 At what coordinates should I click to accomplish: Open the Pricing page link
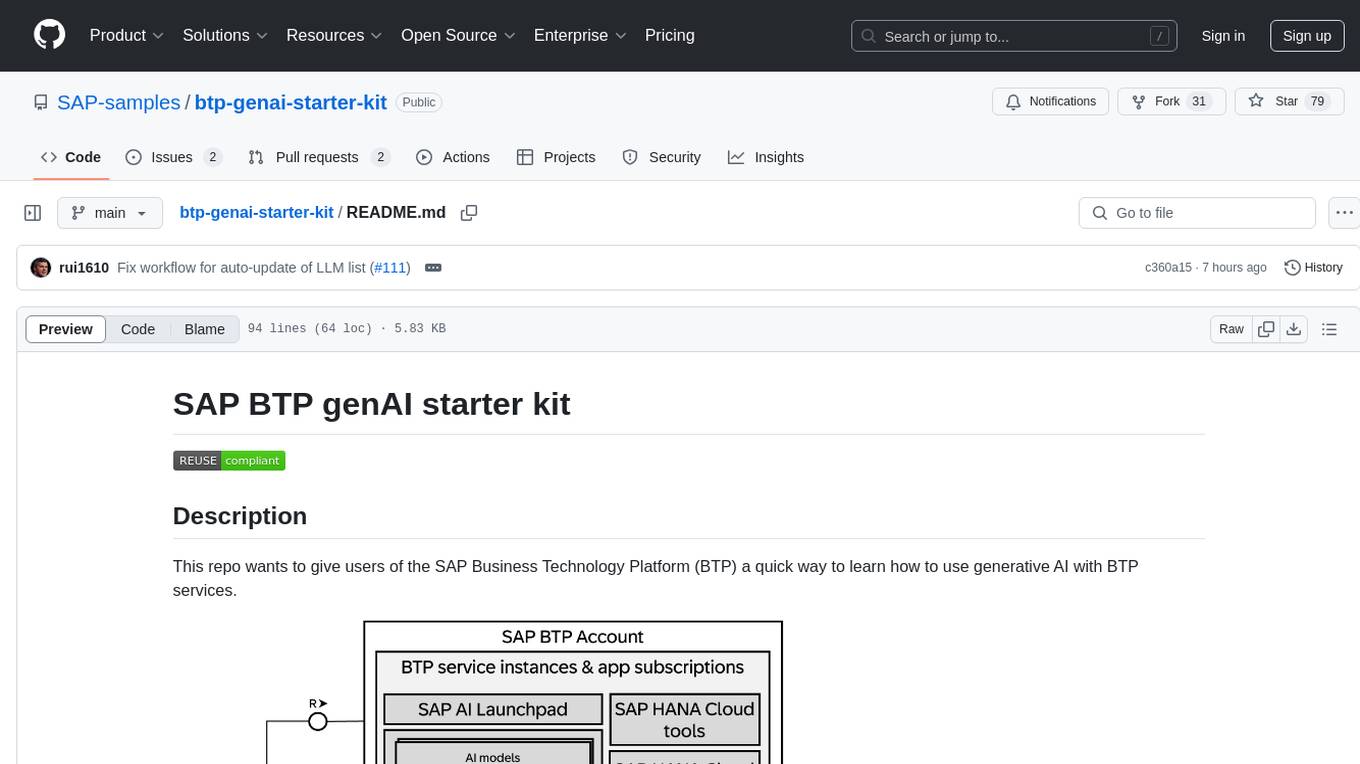click(x=670, y=35)
